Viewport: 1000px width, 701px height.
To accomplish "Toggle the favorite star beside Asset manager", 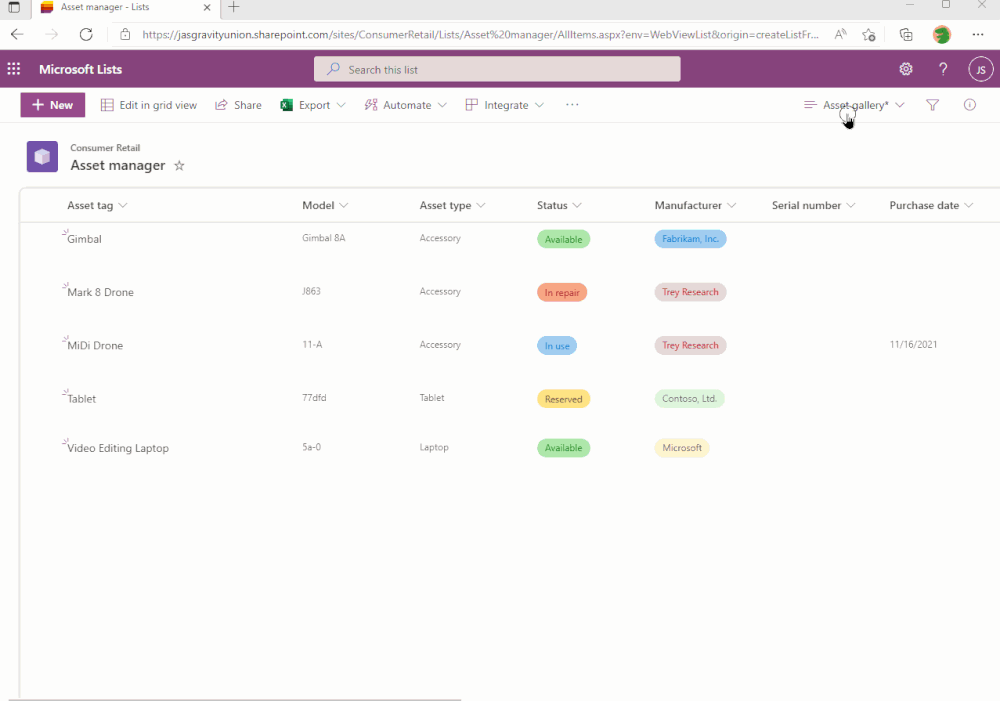I will point(179,165).
